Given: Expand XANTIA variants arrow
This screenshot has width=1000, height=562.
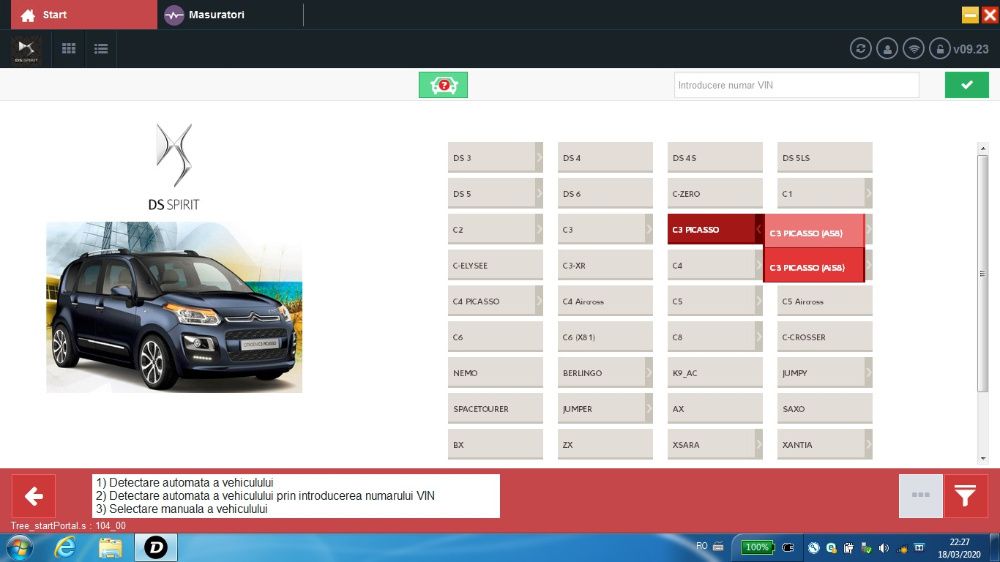Looking at the screenshot, I should (869, 445).
